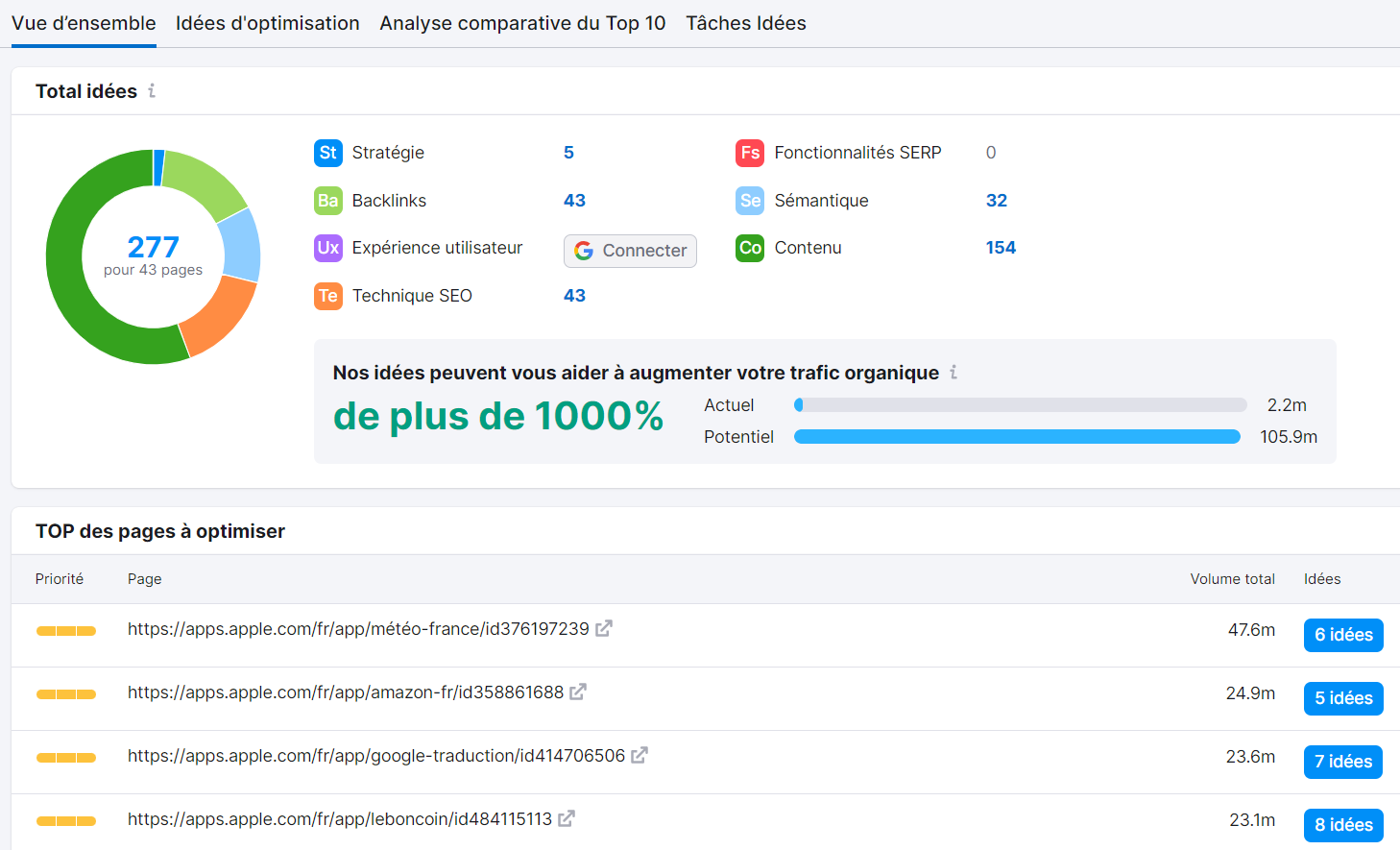Click the Ux Expérience utilisateur icon
This screenshot has width=1400, height=850.
[328, 248]
